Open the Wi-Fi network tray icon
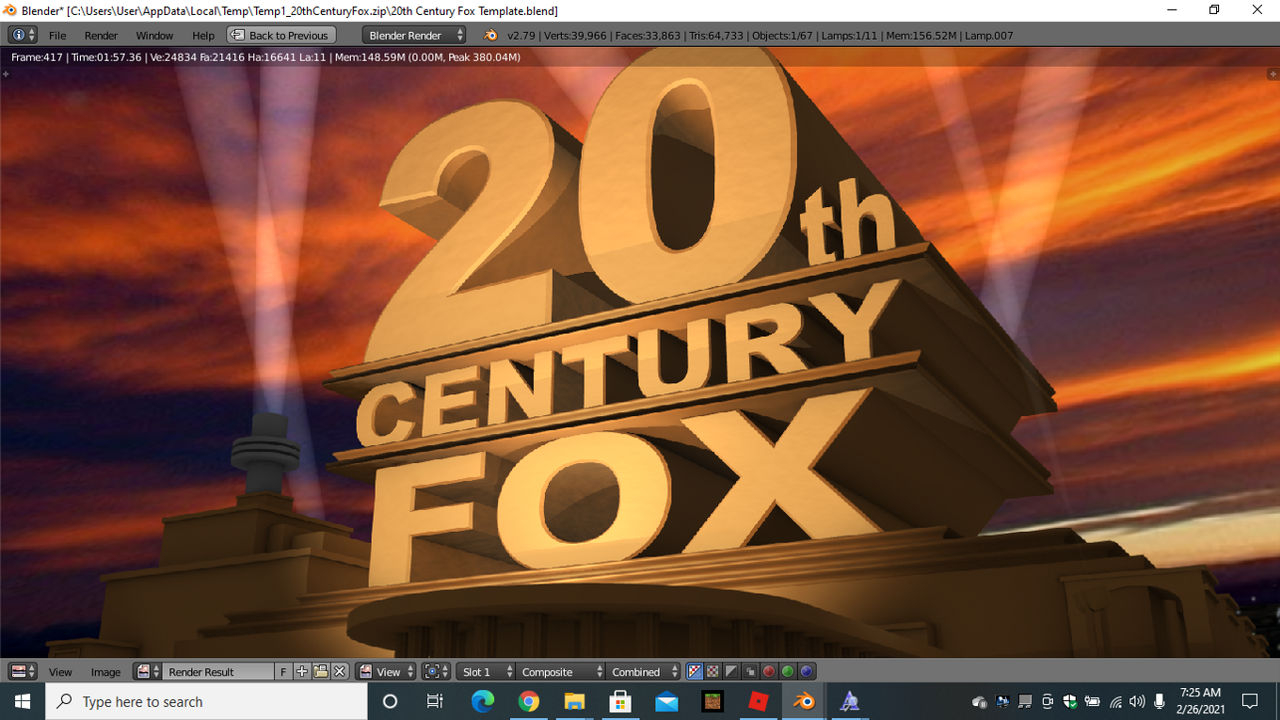This screenshot has height=720, width=1280. [x=1115, y=702]
